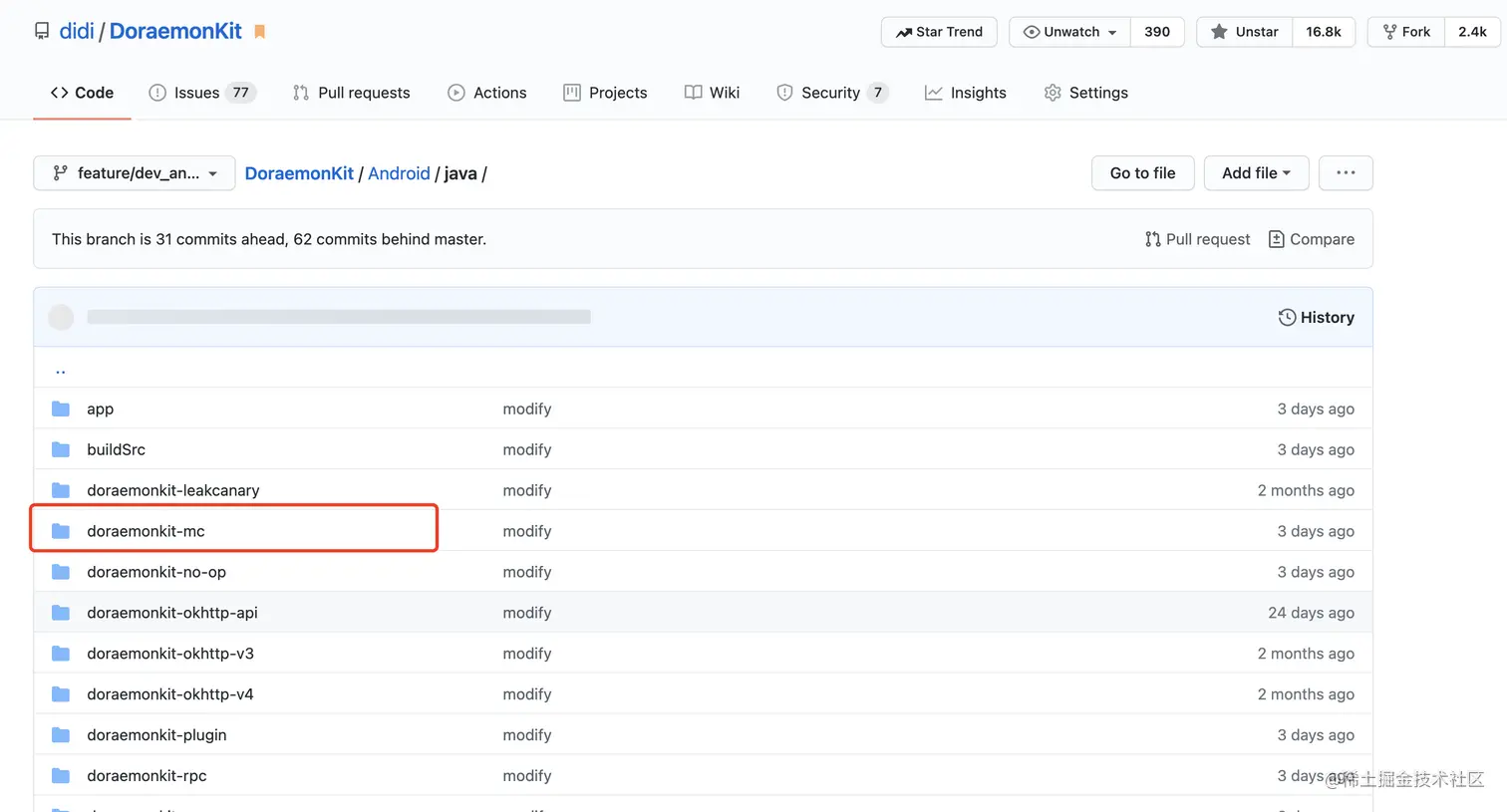
Task: Open the doraemonkit-rpc folder link
Action: pyautogui.click(x=147, y=776)
